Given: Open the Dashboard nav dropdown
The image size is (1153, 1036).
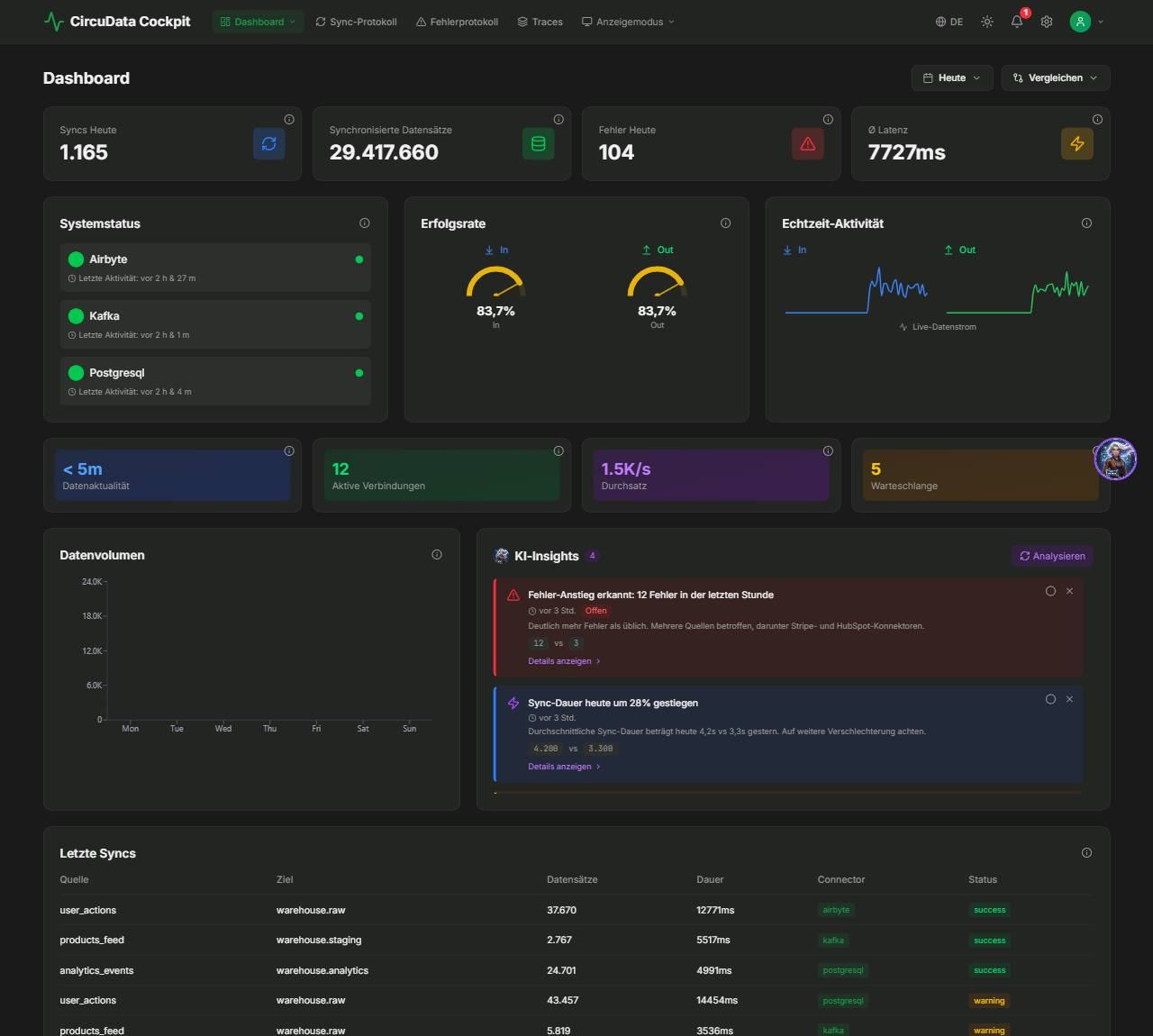Looking at the screenshot, I should [x=258, y=22].
